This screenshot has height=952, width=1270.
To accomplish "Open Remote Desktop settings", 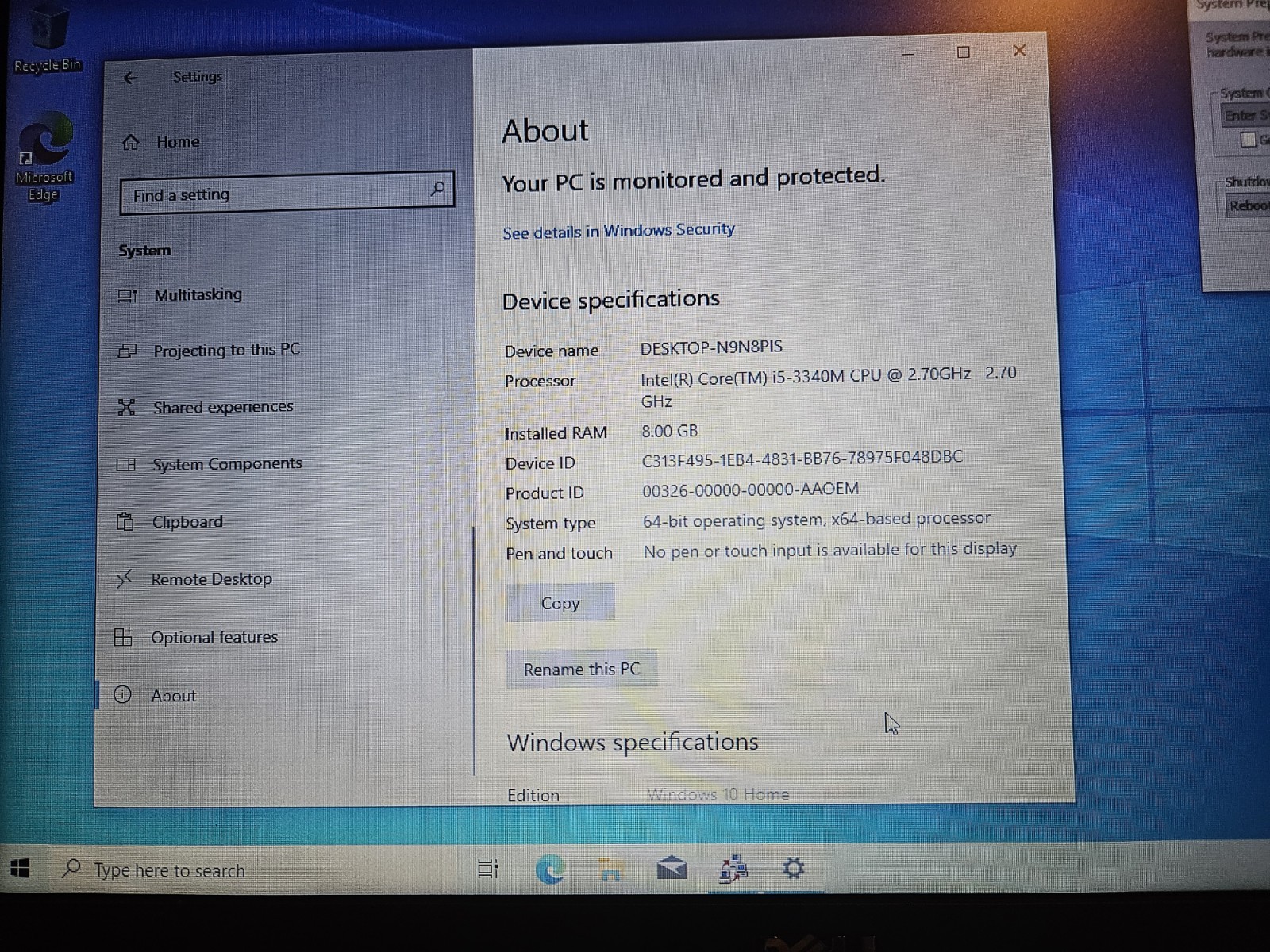I will (211, 579).
